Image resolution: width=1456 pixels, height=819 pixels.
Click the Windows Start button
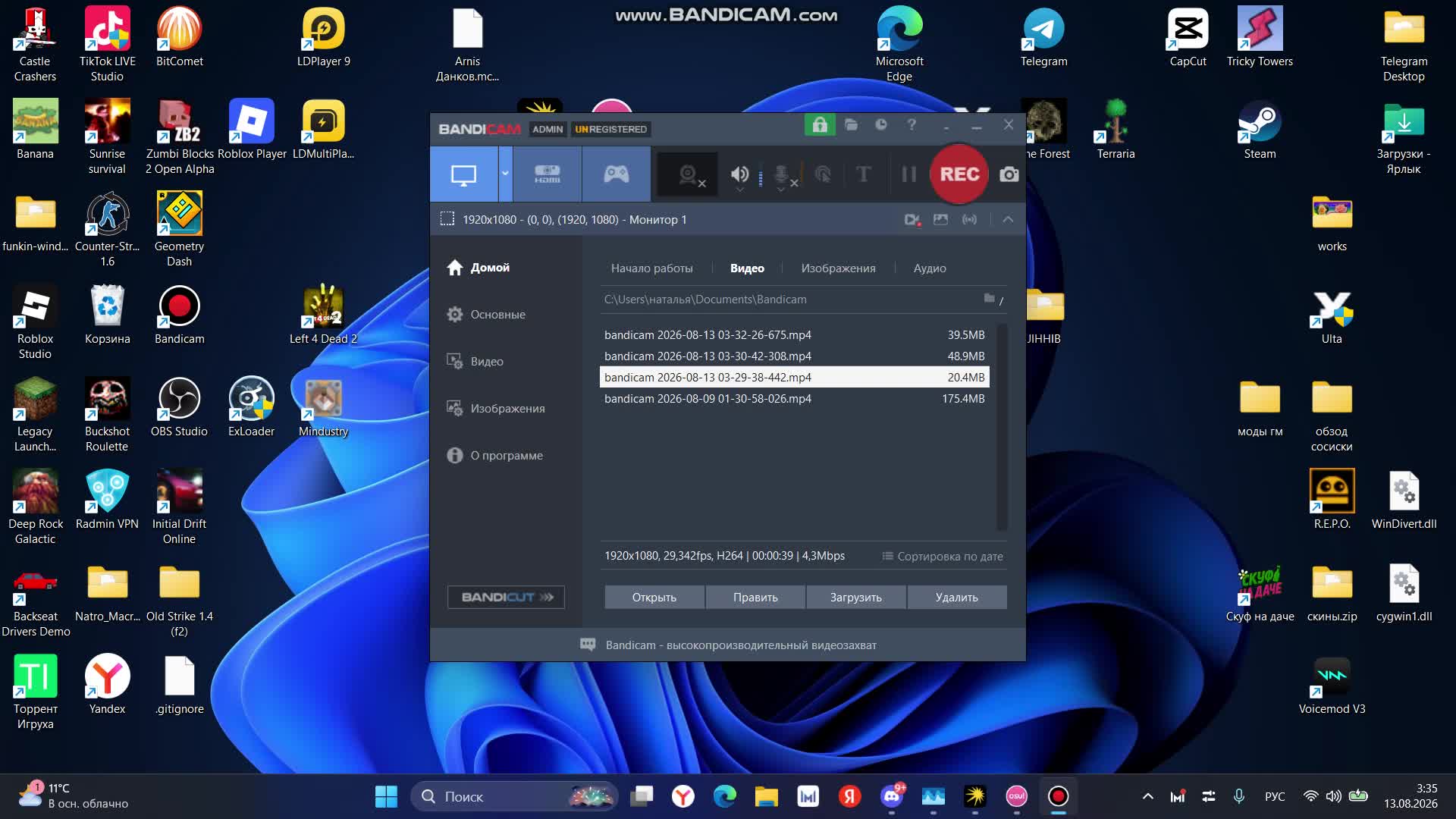point(386,796)
